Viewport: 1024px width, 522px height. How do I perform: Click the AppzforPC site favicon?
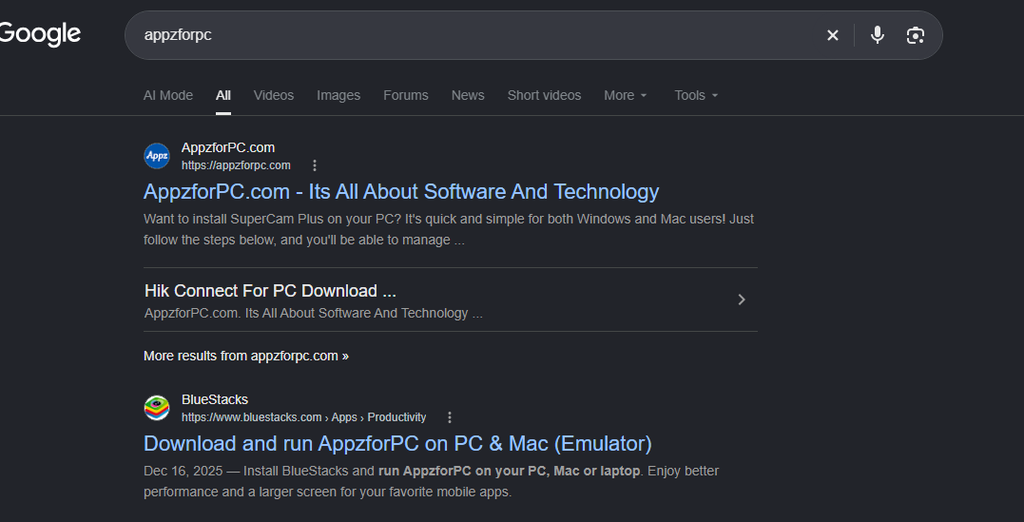coord(157,155)
